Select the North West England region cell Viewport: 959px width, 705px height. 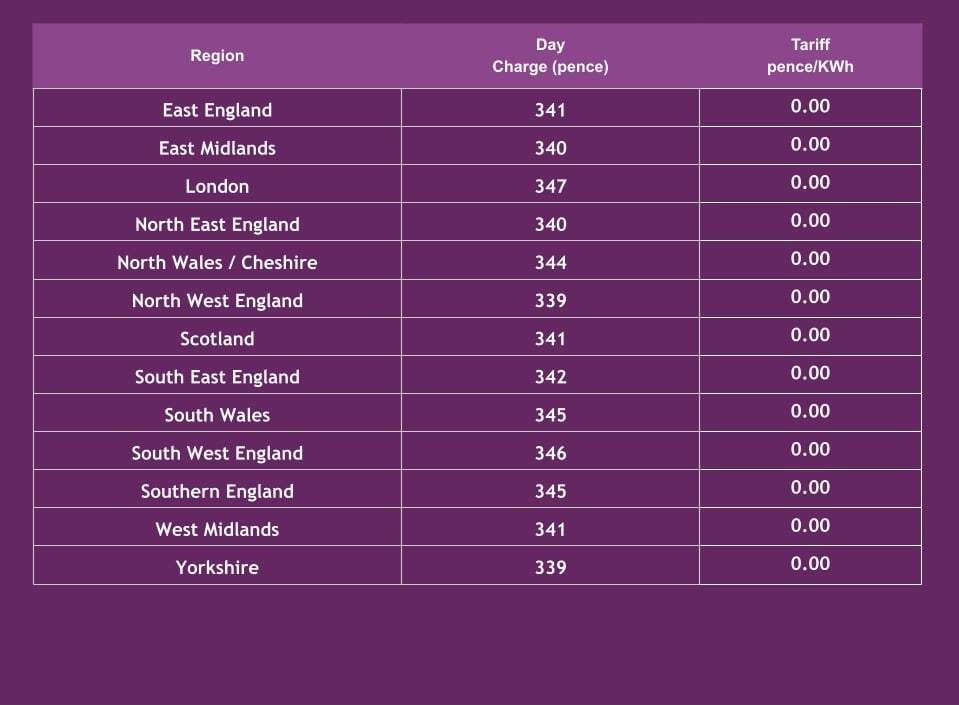coord(217,300)
